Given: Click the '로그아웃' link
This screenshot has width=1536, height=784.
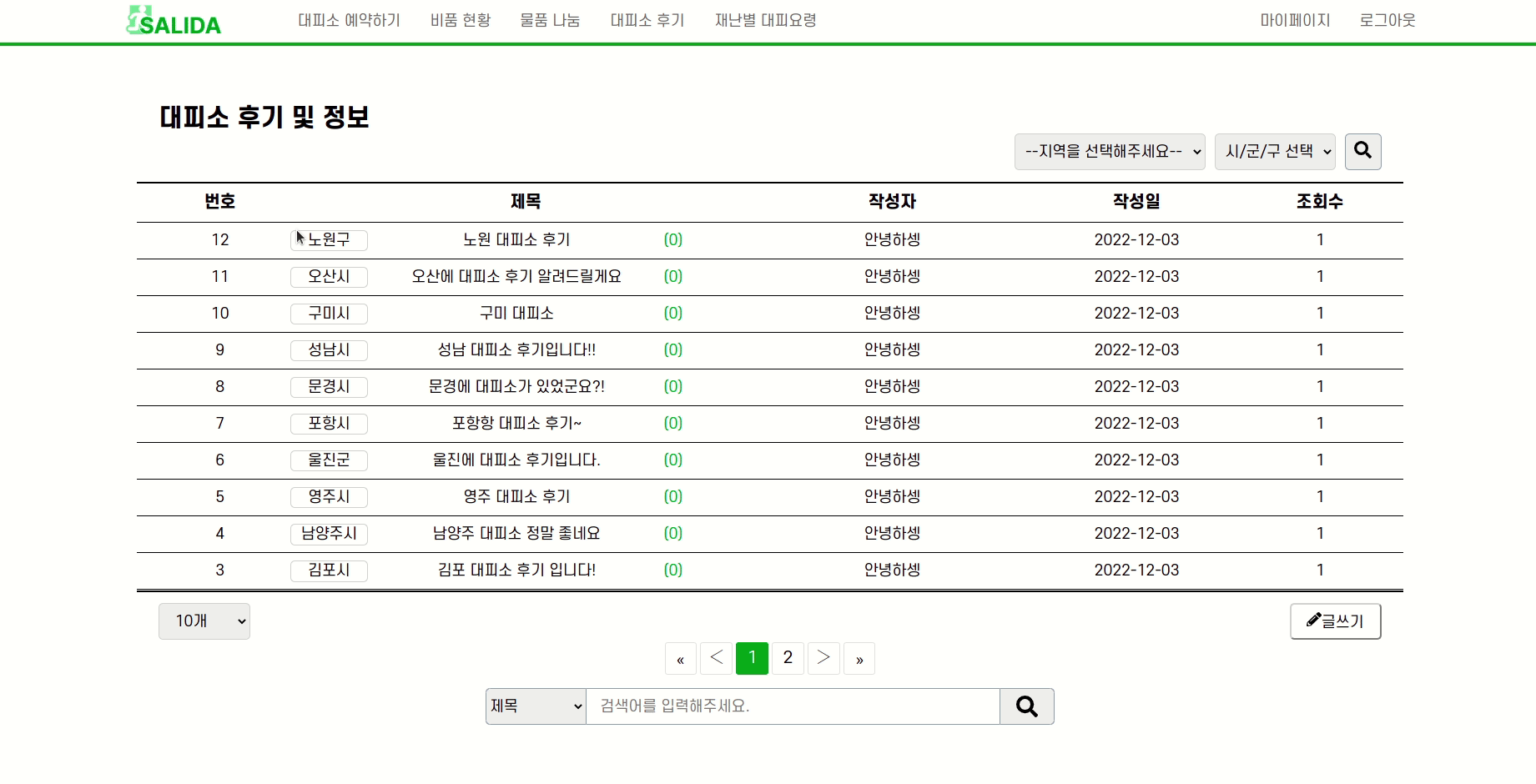Looking at the screenshot, I should [1387, 21].
